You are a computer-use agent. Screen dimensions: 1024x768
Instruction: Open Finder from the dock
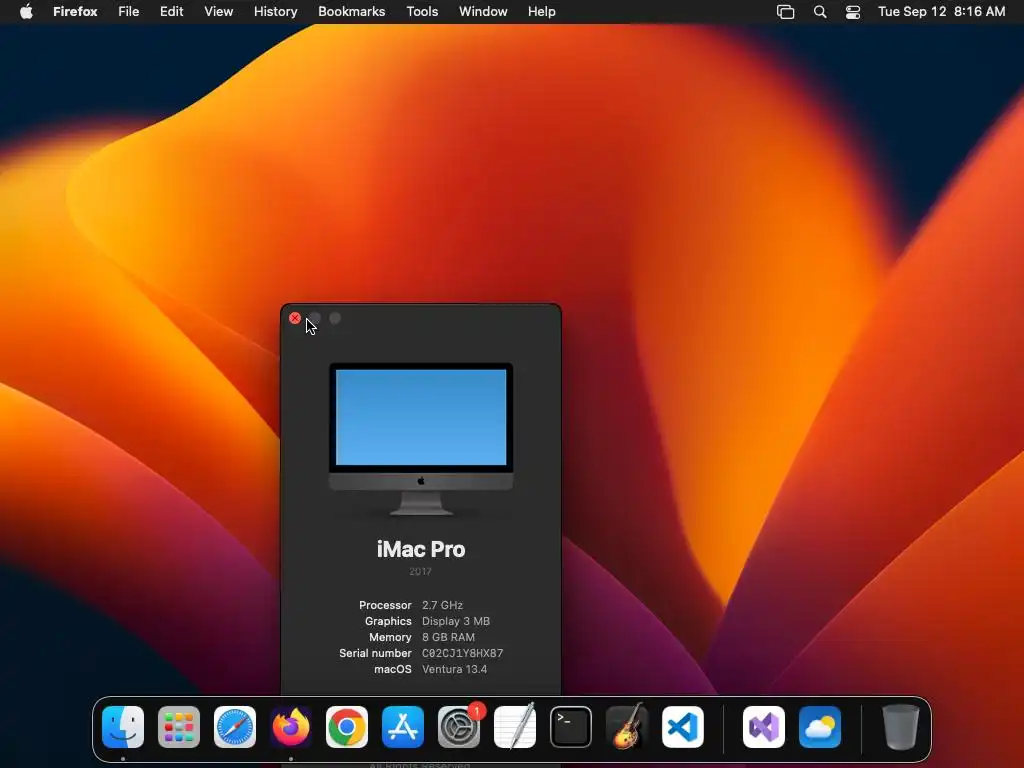click(123, 727)
